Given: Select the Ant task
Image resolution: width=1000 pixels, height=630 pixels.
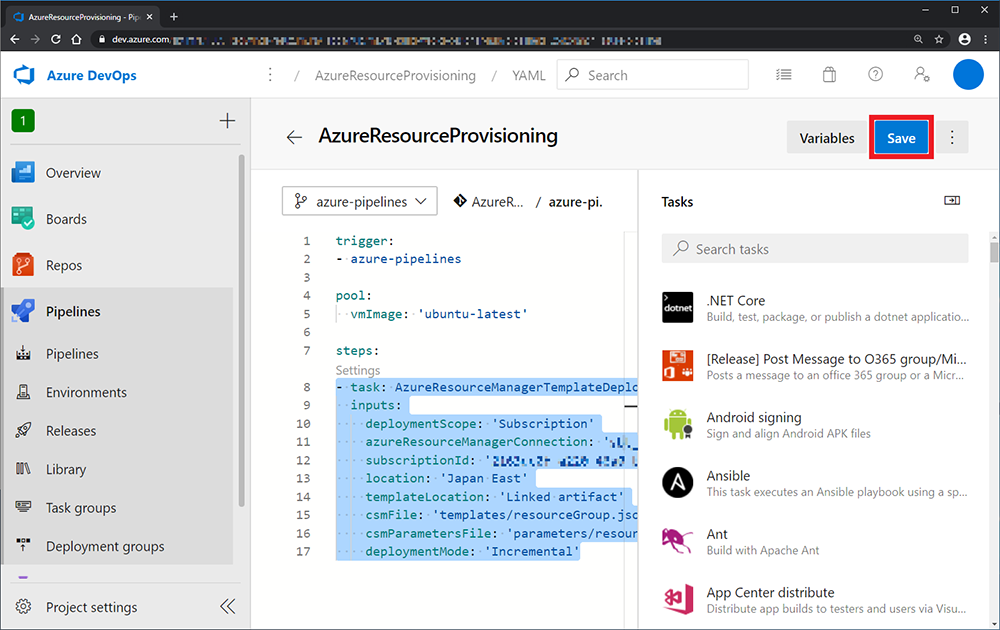Looking at the screenshot, I should click(814, 541).
